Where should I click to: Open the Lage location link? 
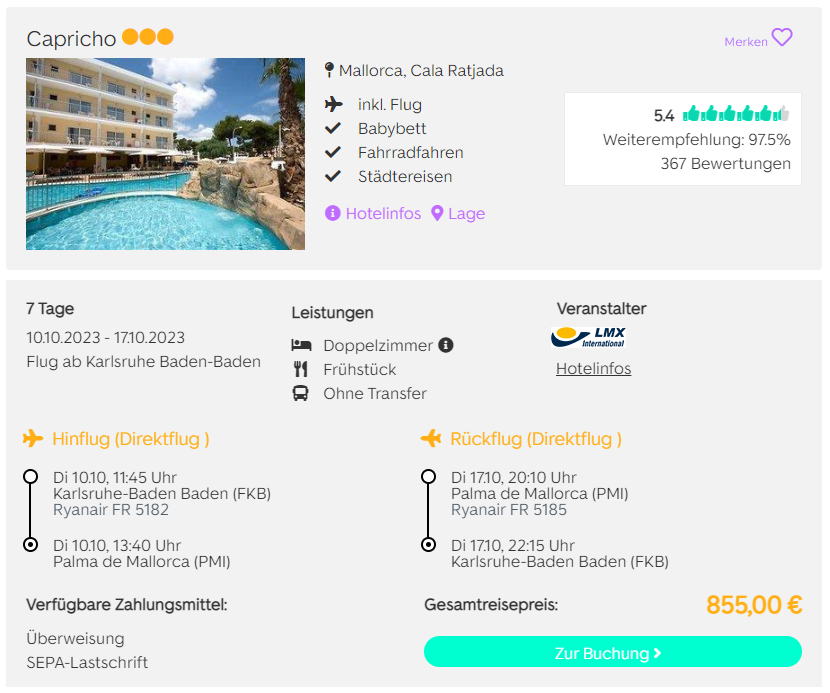click(x=466, y=213)
